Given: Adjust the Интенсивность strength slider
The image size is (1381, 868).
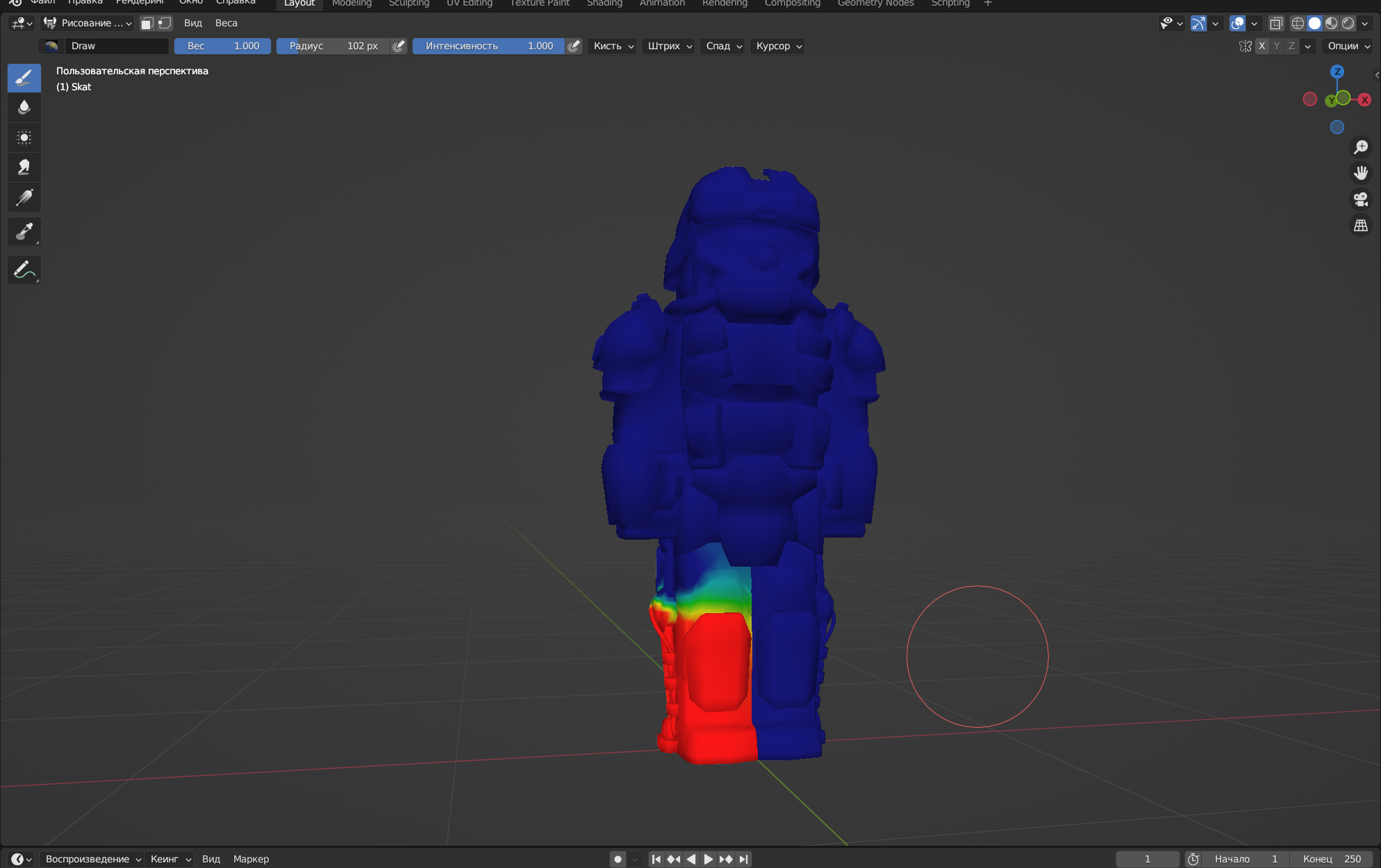Looking at the screenshot, I should [x=488, y=46].
